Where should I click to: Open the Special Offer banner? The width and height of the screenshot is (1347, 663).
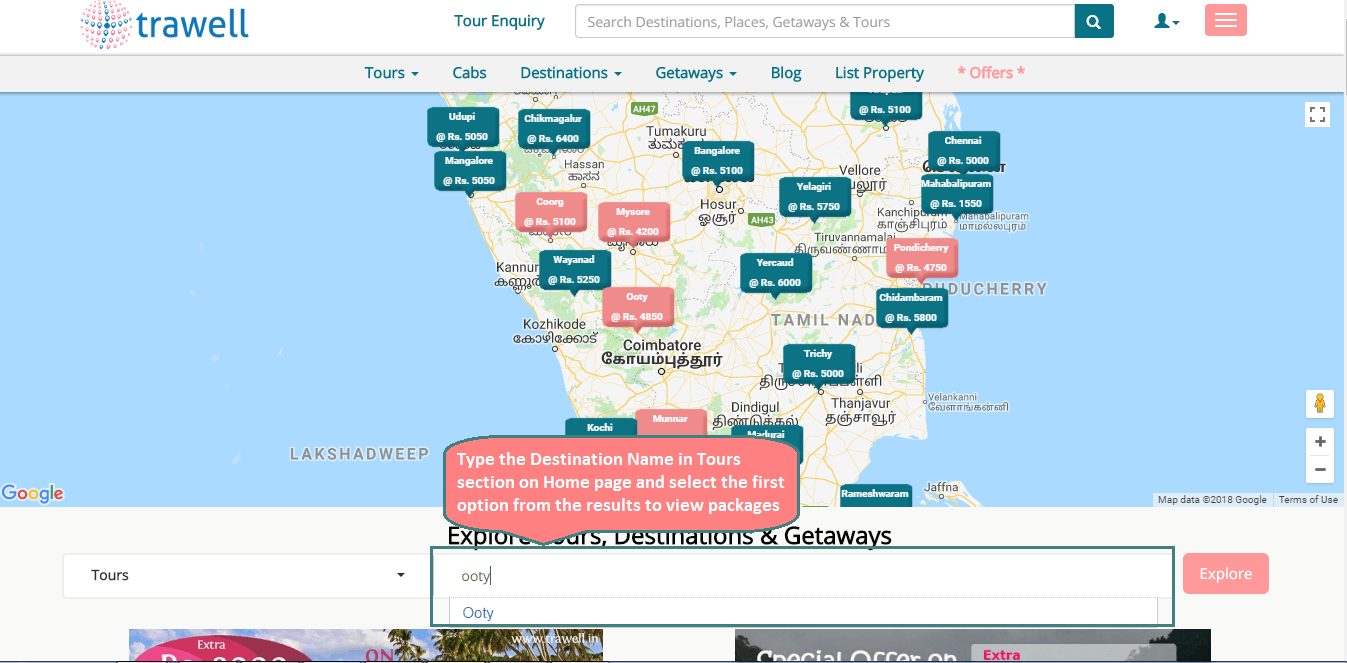pyautogui.click(x=972, y=646)
